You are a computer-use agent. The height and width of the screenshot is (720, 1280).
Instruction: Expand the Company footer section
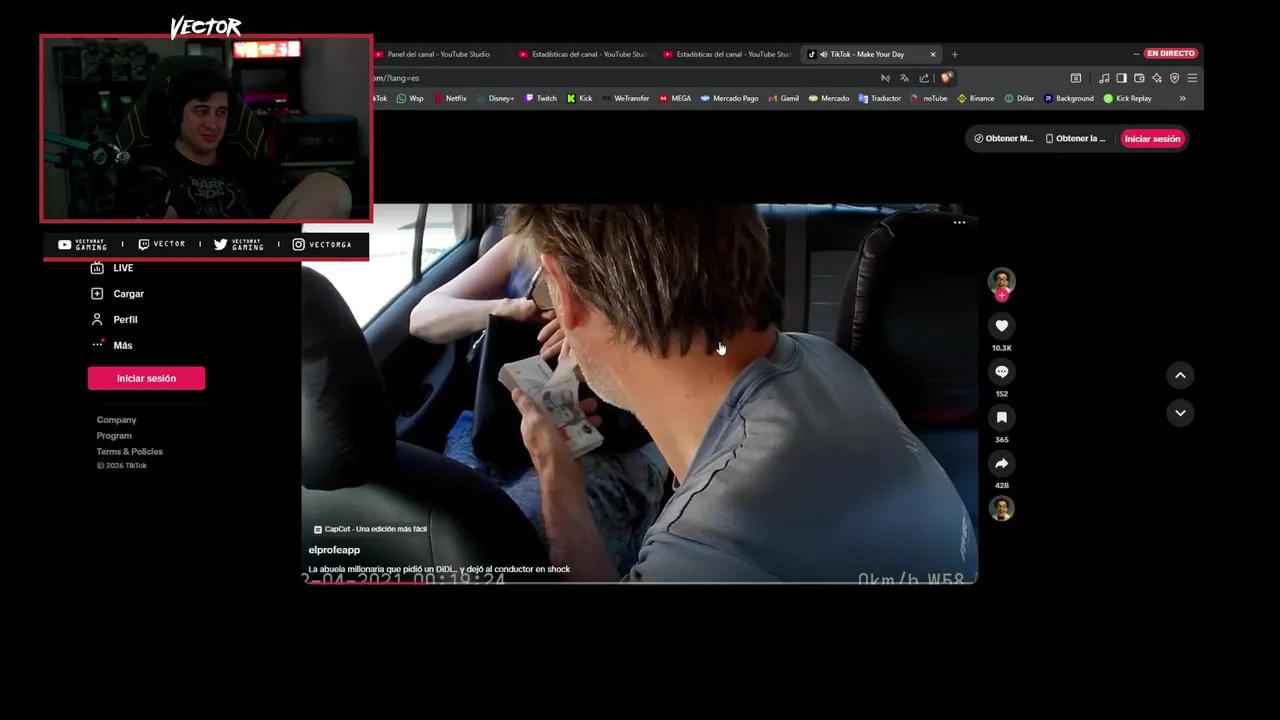(116, 420)
